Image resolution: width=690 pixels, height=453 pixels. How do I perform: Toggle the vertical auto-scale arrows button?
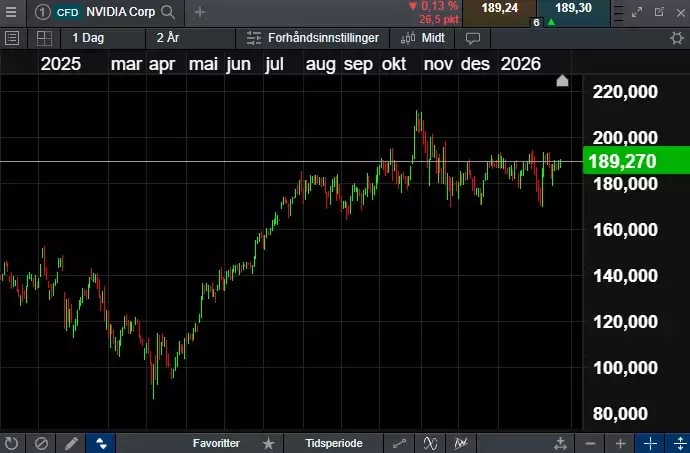(100, 442)
